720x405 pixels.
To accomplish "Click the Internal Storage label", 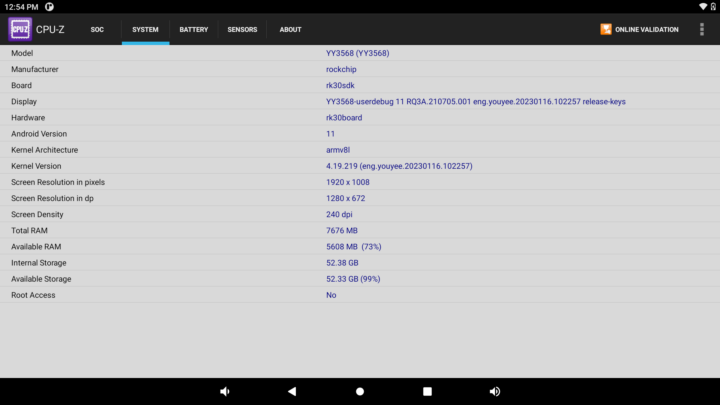I will (x=39, y=263).
